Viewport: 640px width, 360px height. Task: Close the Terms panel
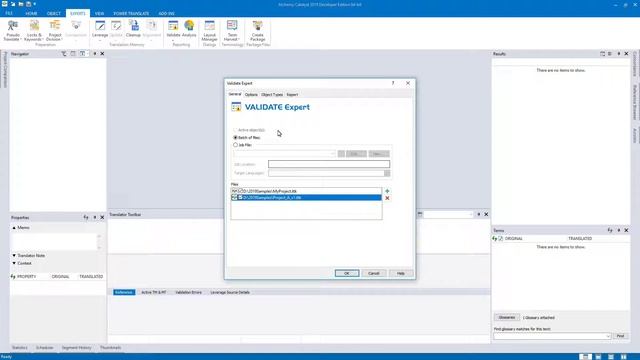point(626,231)
